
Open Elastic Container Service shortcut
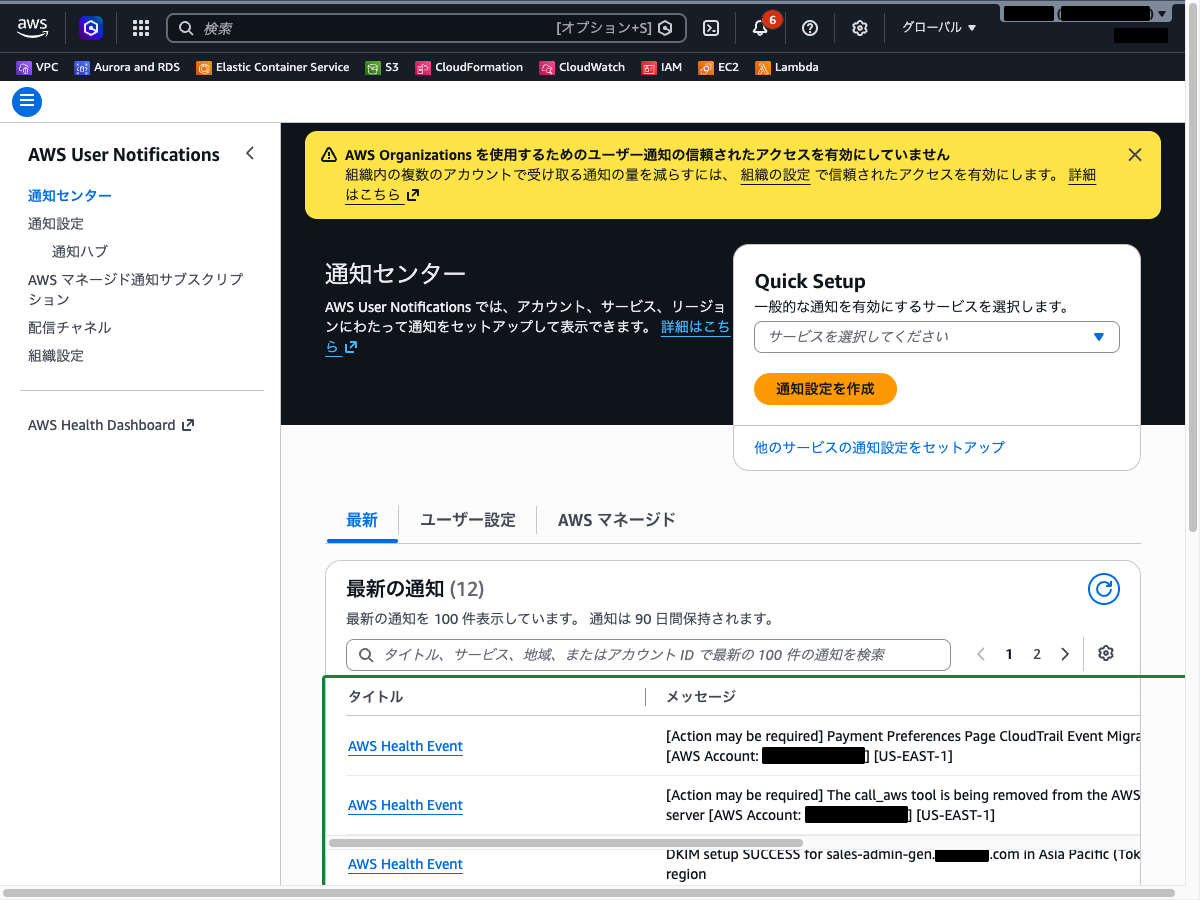click(273, 67)
